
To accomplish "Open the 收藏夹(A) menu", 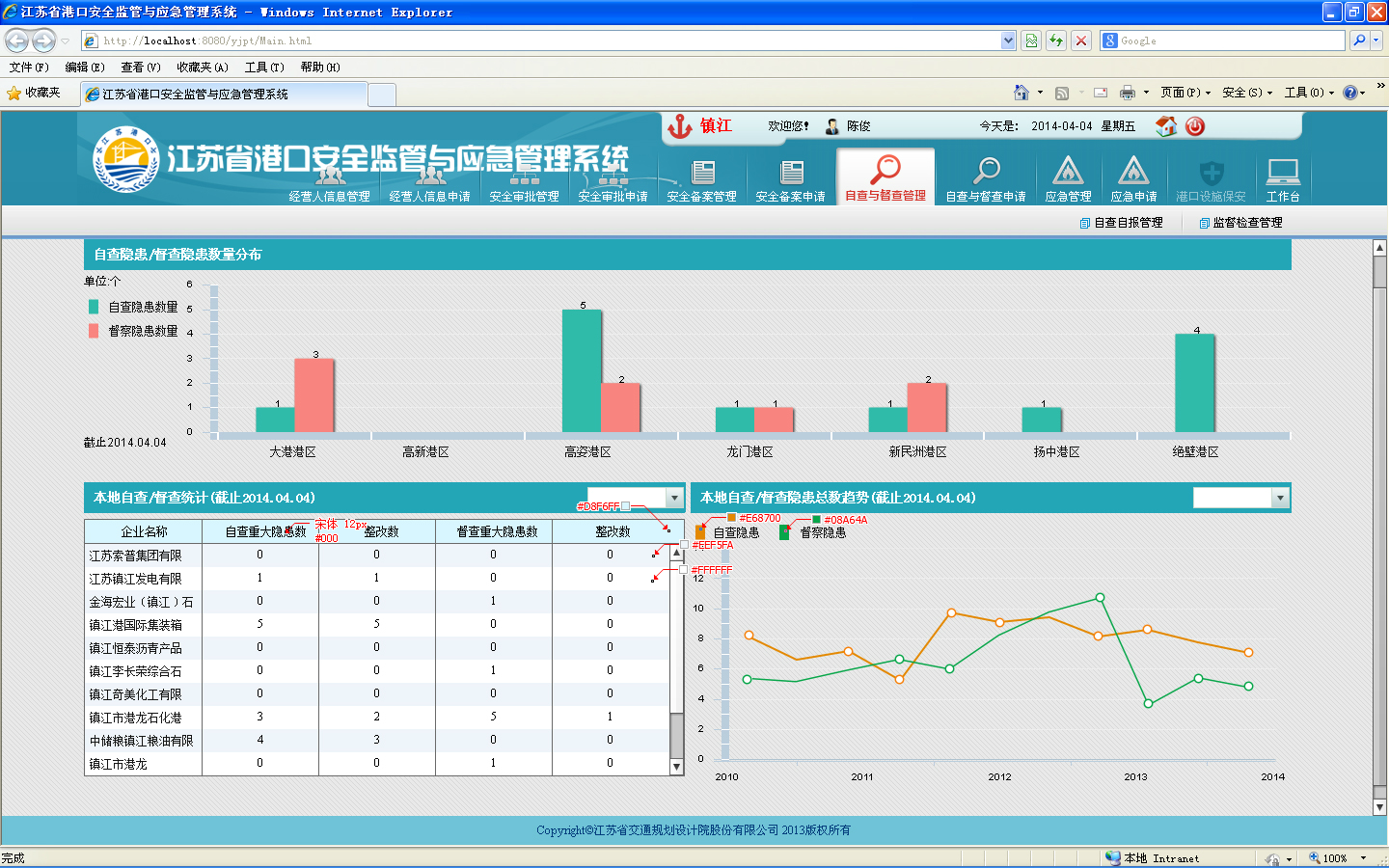I will (x=202, y=68).
